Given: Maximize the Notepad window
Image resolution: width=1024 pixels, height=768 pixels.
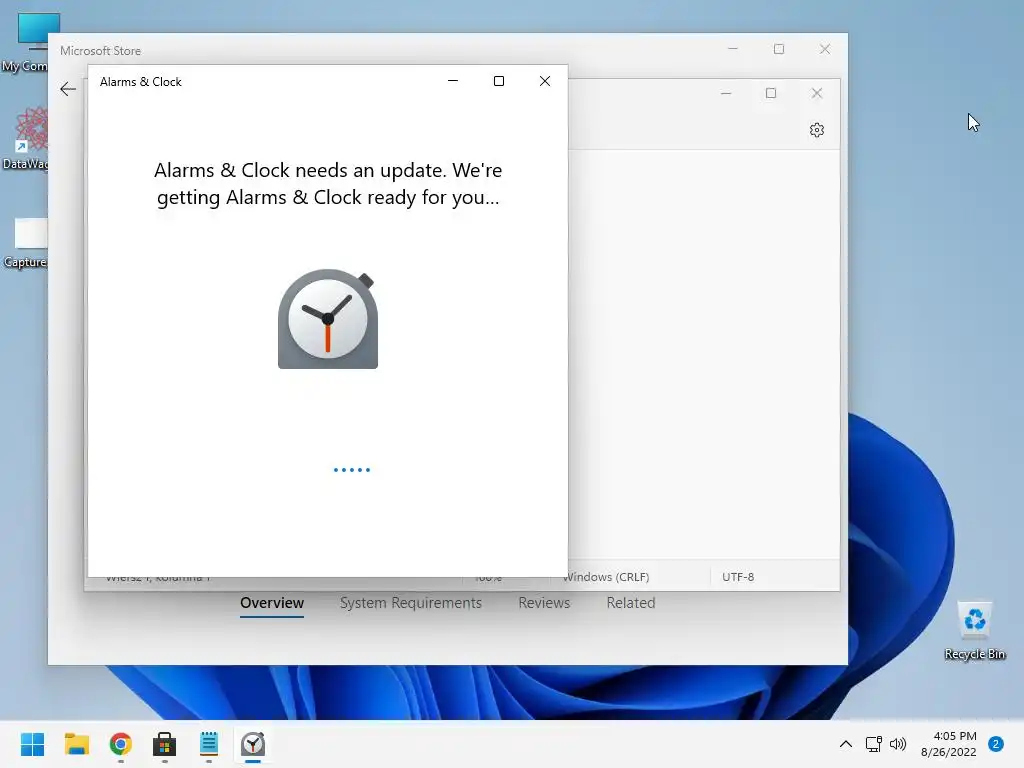Looking at the screenshot, I should point(771,93).
